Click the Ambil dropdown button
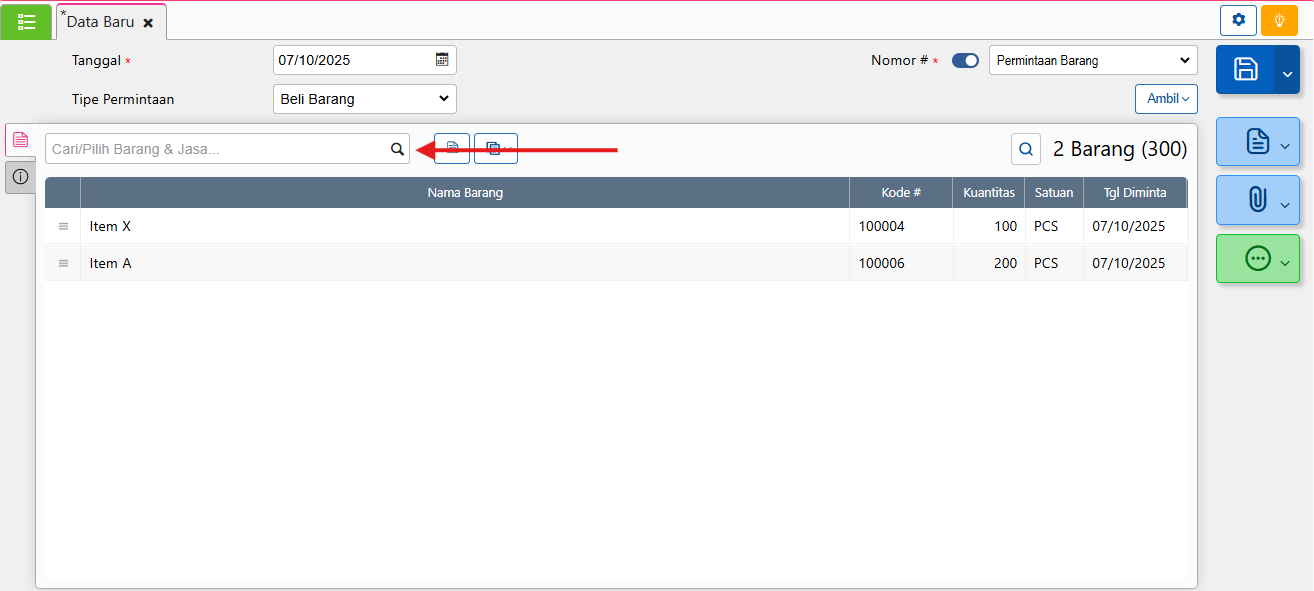This screenshot has height=591, width=1314. point(1166,99)
